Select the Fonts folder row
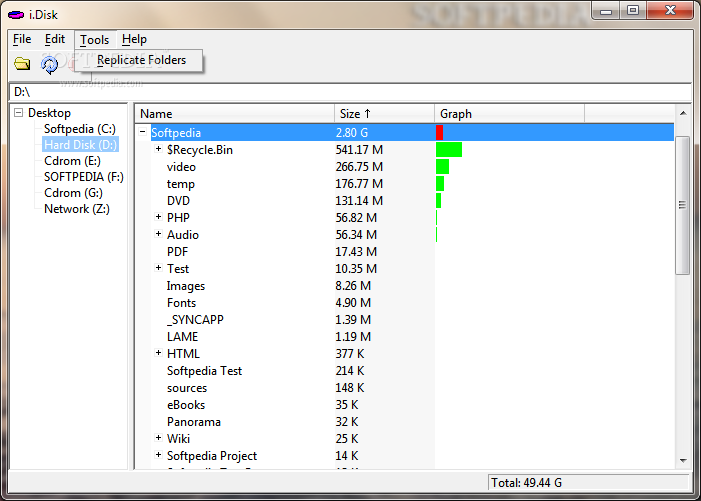 coord(405,303)
